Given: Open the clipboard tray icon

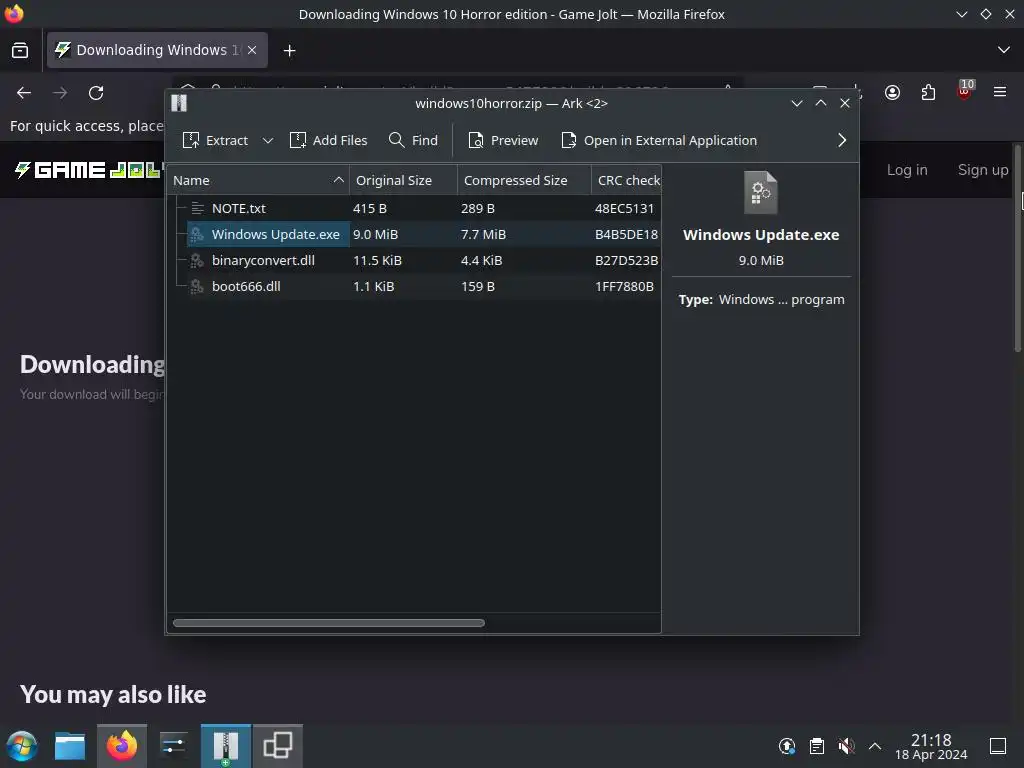Looking at the screenshot, I should coord(816,746).
